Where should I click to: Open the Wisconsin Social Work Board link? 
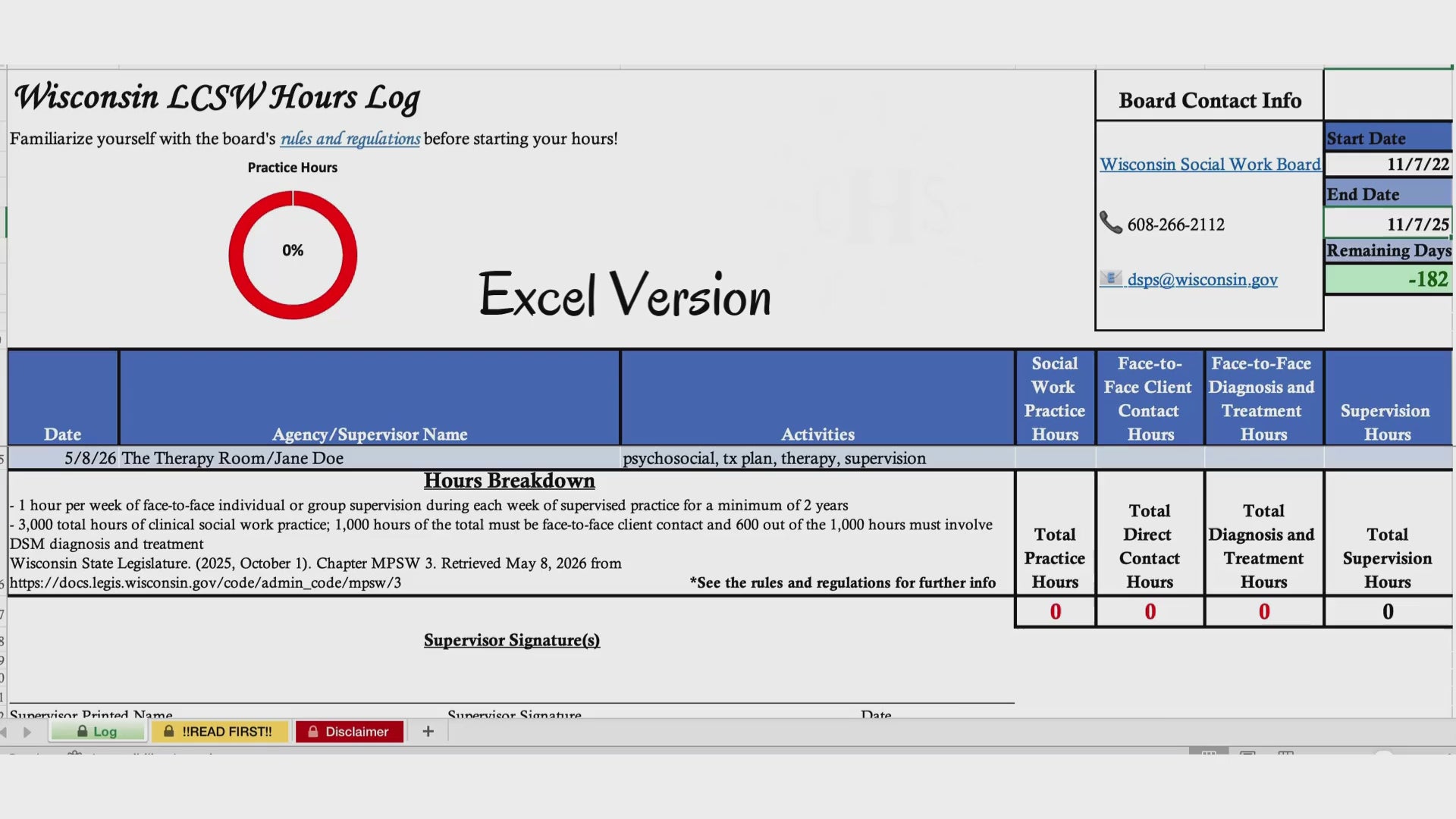[1210, 165]
